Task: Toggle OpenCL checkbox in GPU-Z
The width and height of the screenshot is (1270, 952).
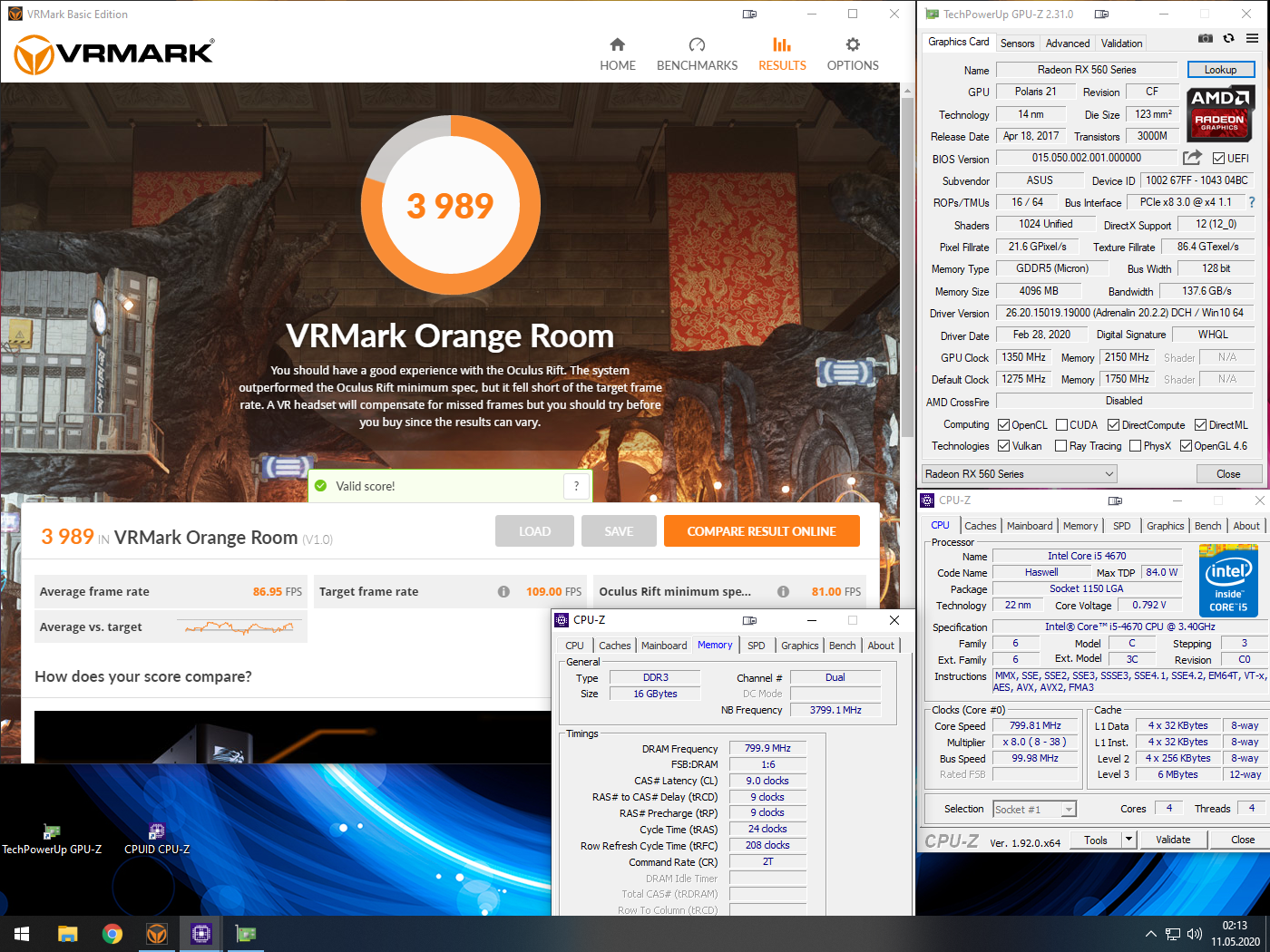Action: pos(1004,425)
